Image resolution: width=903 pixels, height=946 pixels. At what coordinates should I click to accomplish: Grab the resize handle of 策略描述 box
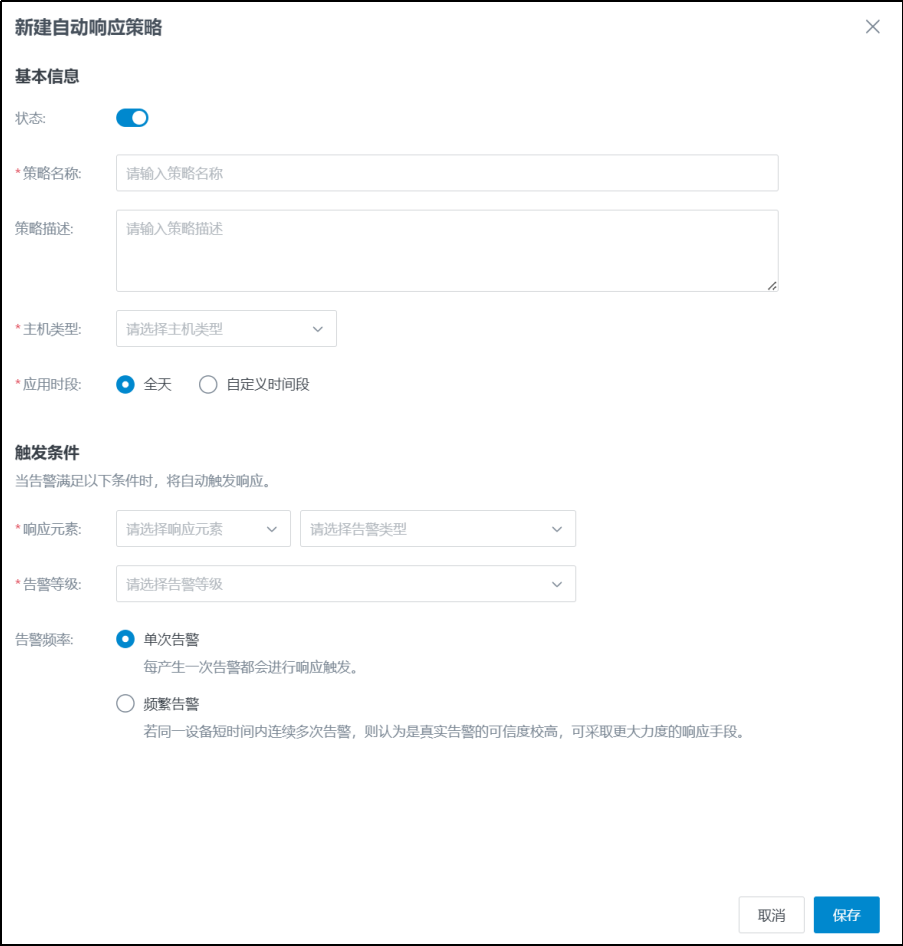tap(772, 286)
